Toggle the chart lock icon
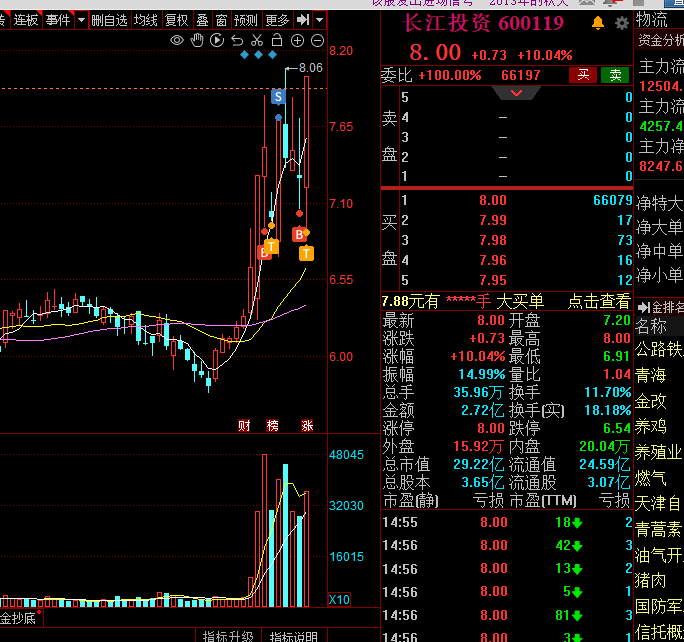 277,41
